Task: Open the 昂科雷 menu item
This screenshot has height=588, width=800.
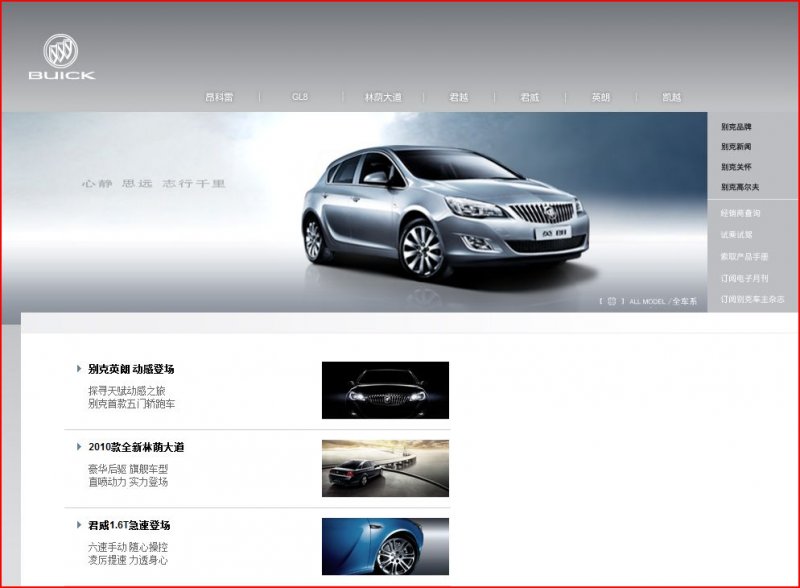Action: tap(219, 97)
